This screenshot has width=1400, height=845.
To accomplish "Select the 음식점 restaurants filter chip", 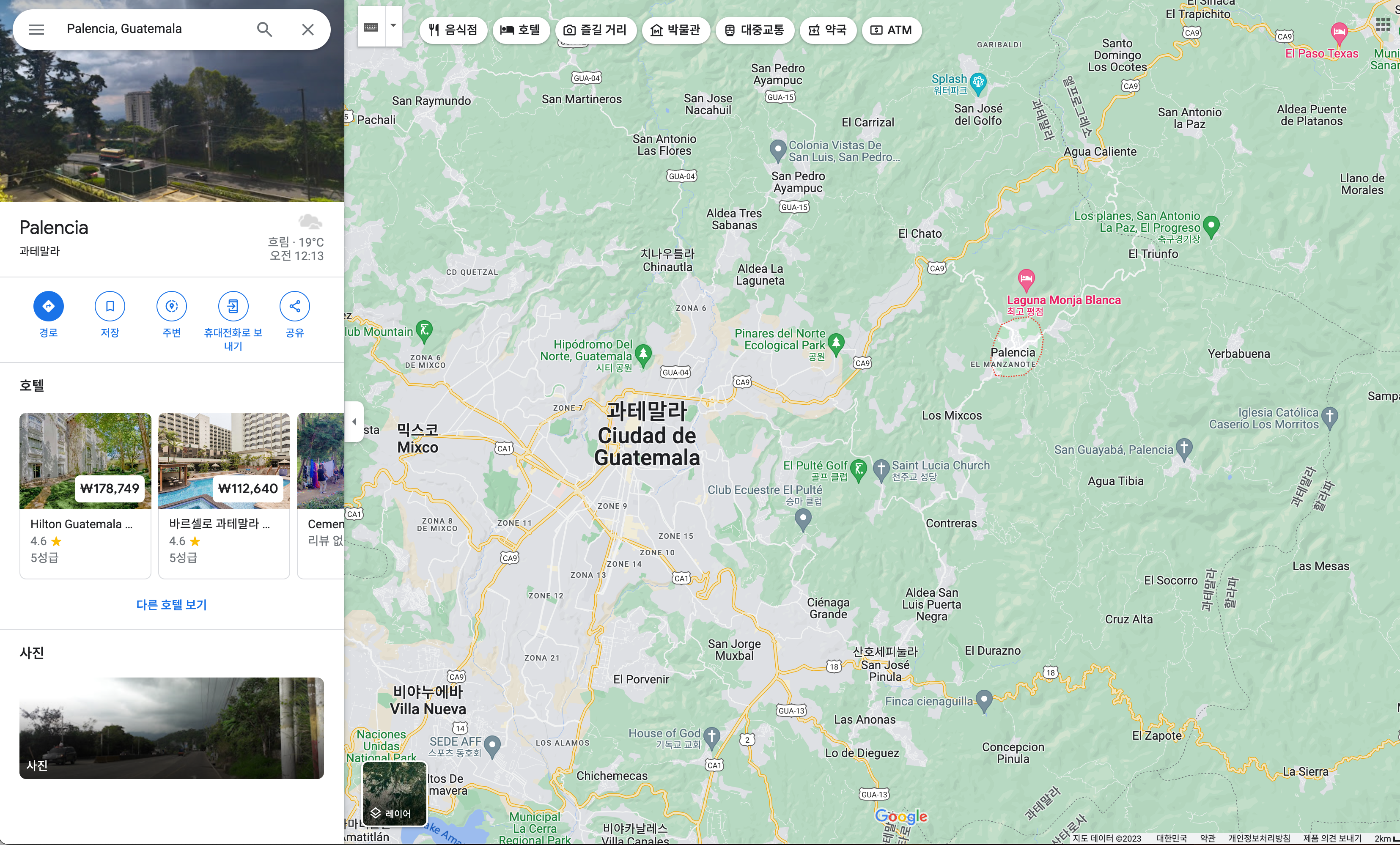I will pyautogui.click(x=453, y=30).
